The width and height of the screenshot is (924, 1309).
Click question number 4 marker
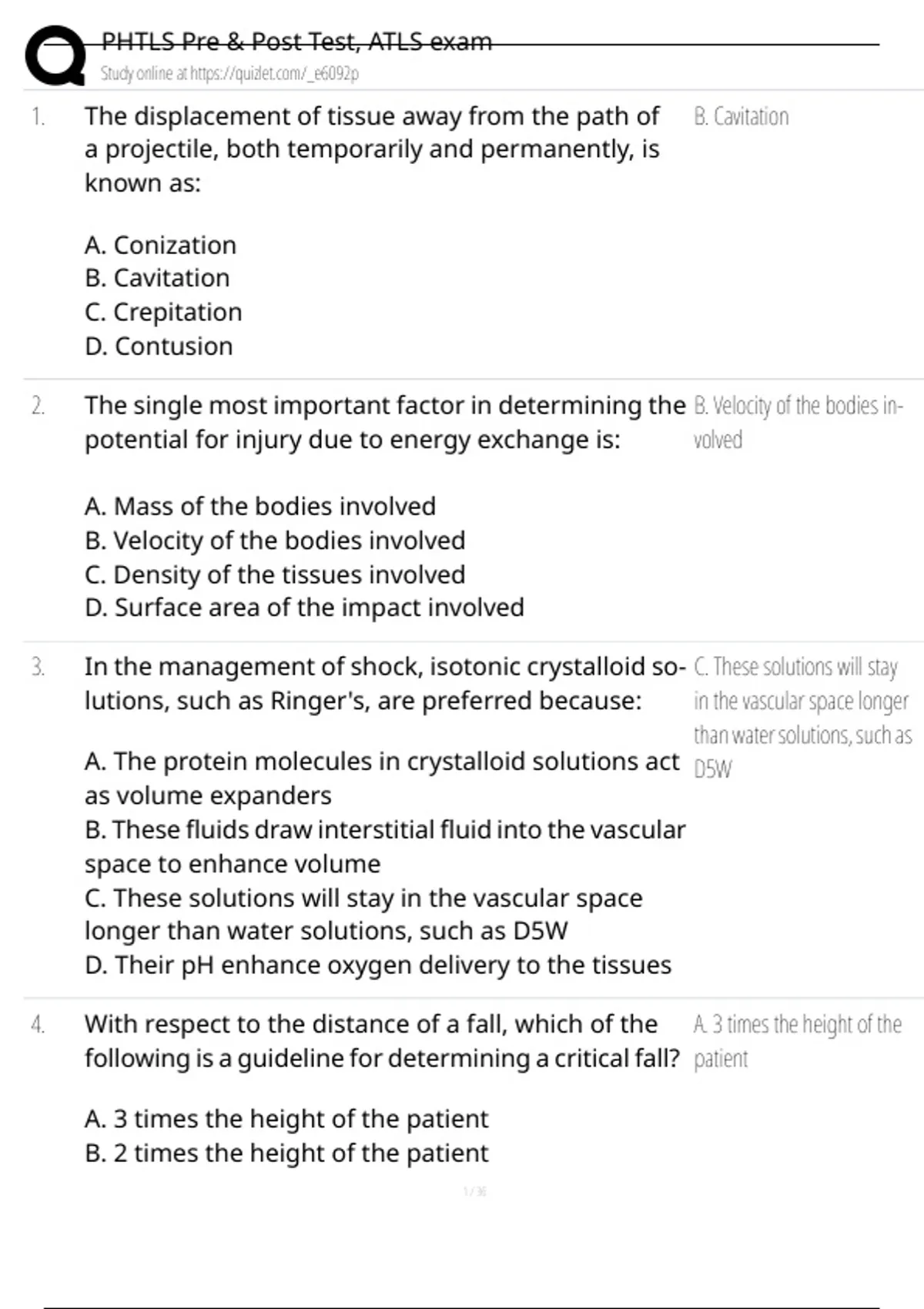pyautogui.click(x=38, y=1025)
